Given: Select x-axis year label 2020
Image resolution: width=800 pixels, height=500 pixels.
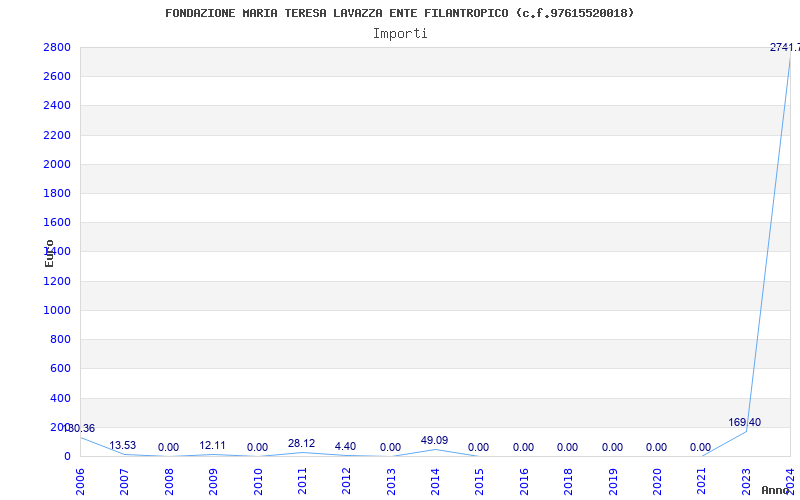Looking at the screenshot, I should 658,481.
